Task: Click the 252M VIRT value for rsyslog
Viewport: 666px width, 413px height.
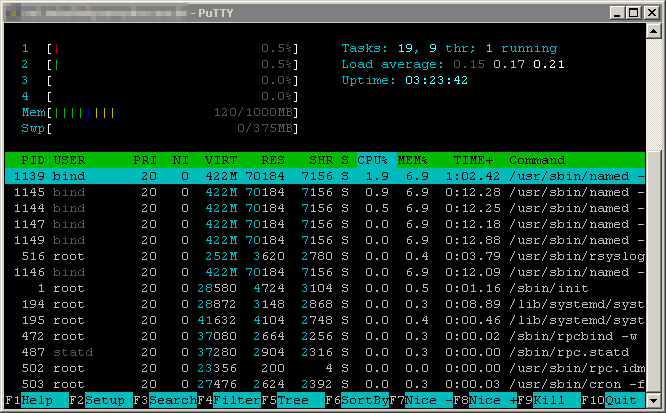Action: coord(221,256)
